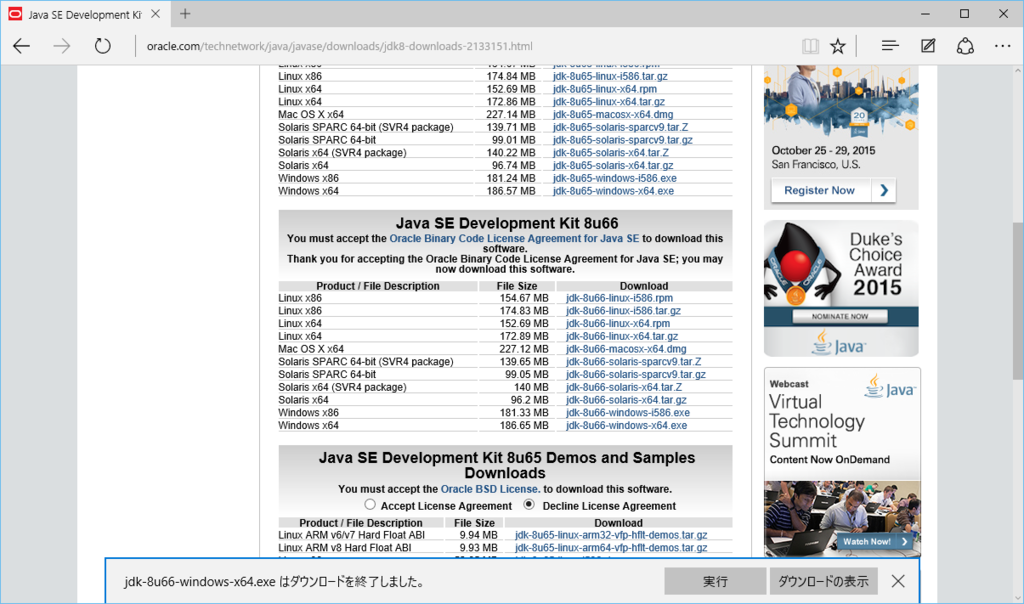Viewport: 1024px width, 604px height.
Task: Click the Watch Now! webcast button
Action: [x=876, y=541]
